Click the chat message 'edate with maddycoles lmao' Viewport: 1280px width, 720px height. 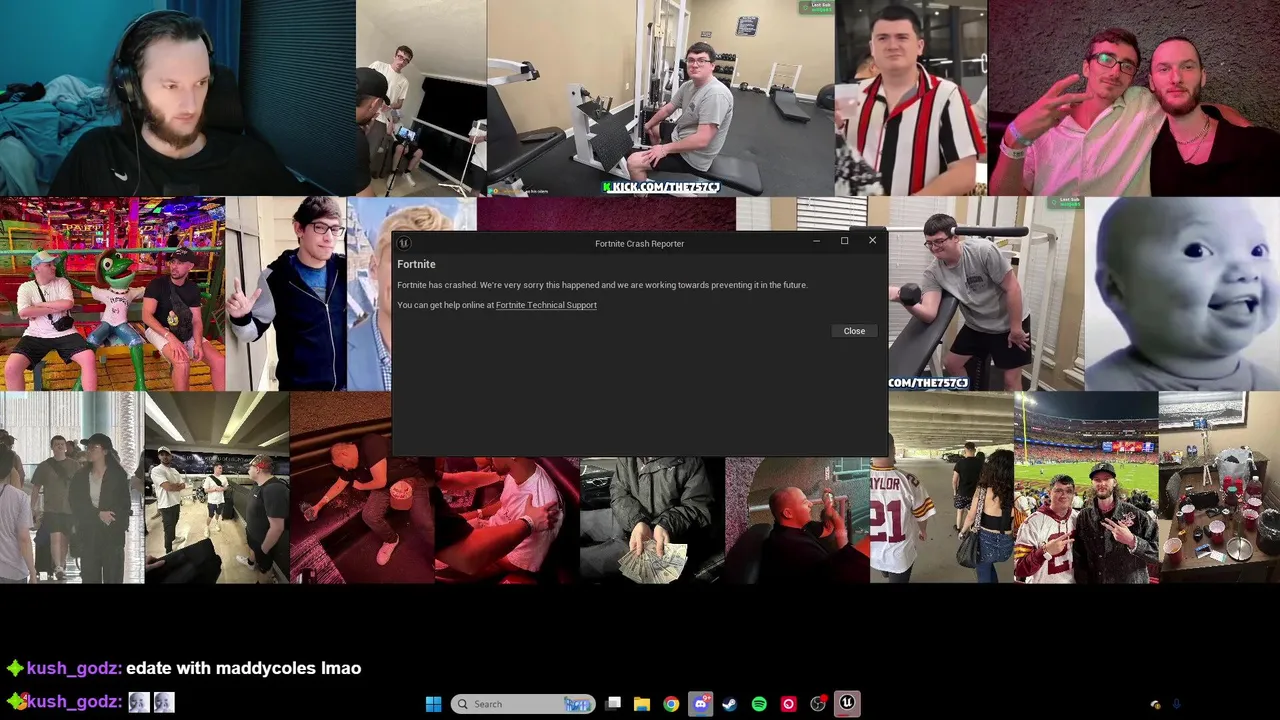(243, 668)
